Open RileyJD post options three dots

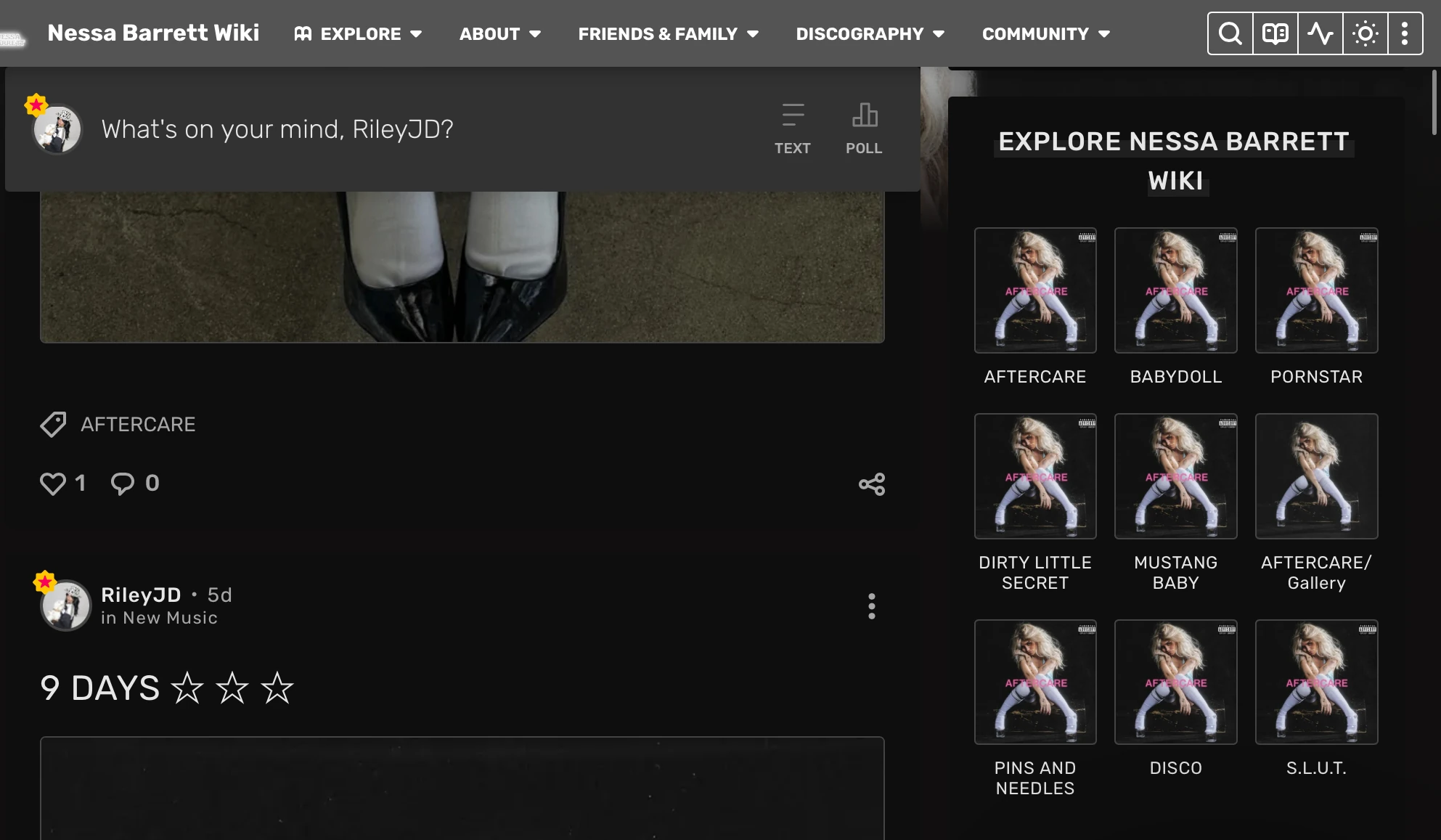[x=871, y=606]
